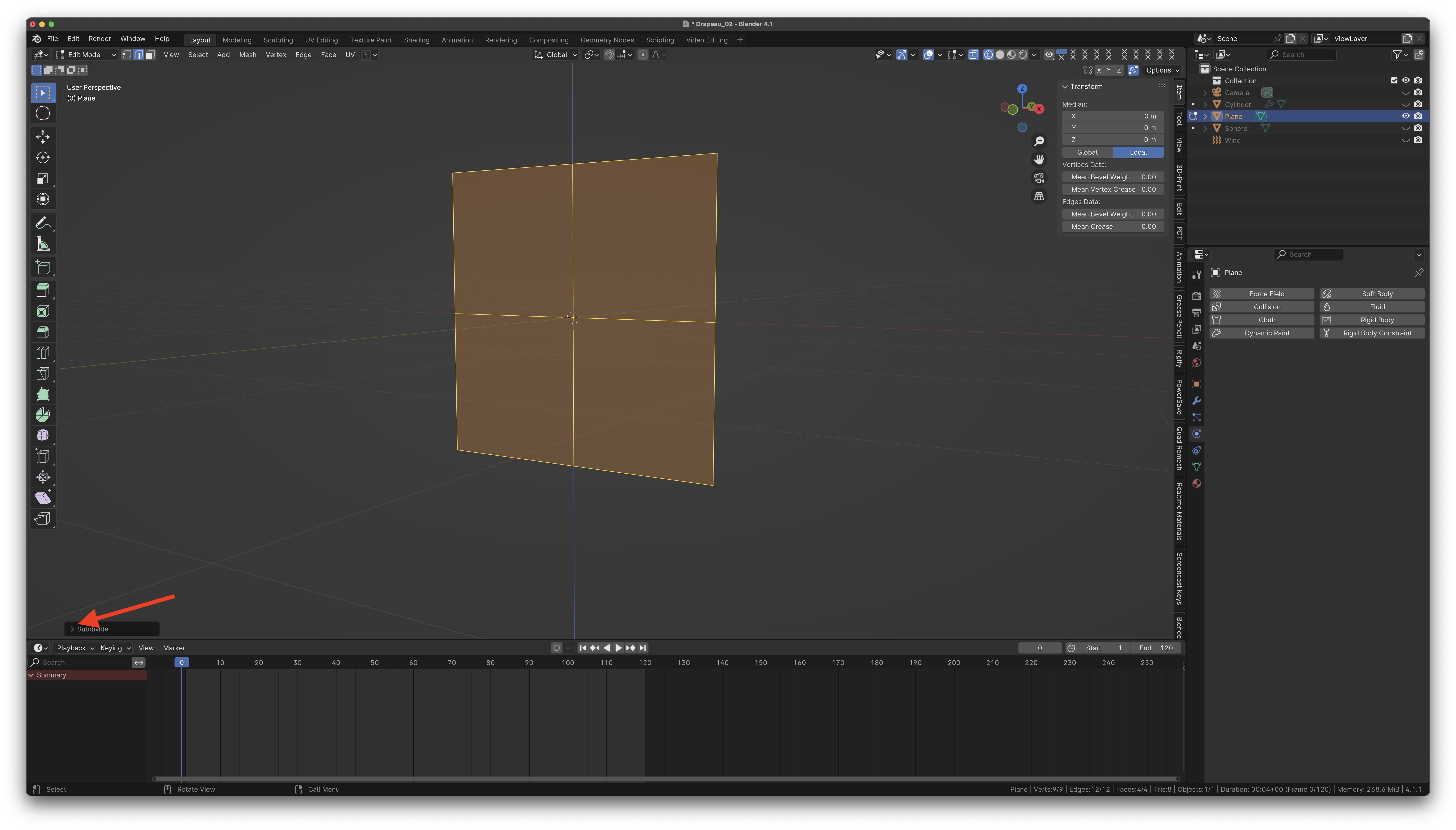Switch to the Sculpting workspace tab
This screenshot has height=830, width=1456.
tap(278, 40)
